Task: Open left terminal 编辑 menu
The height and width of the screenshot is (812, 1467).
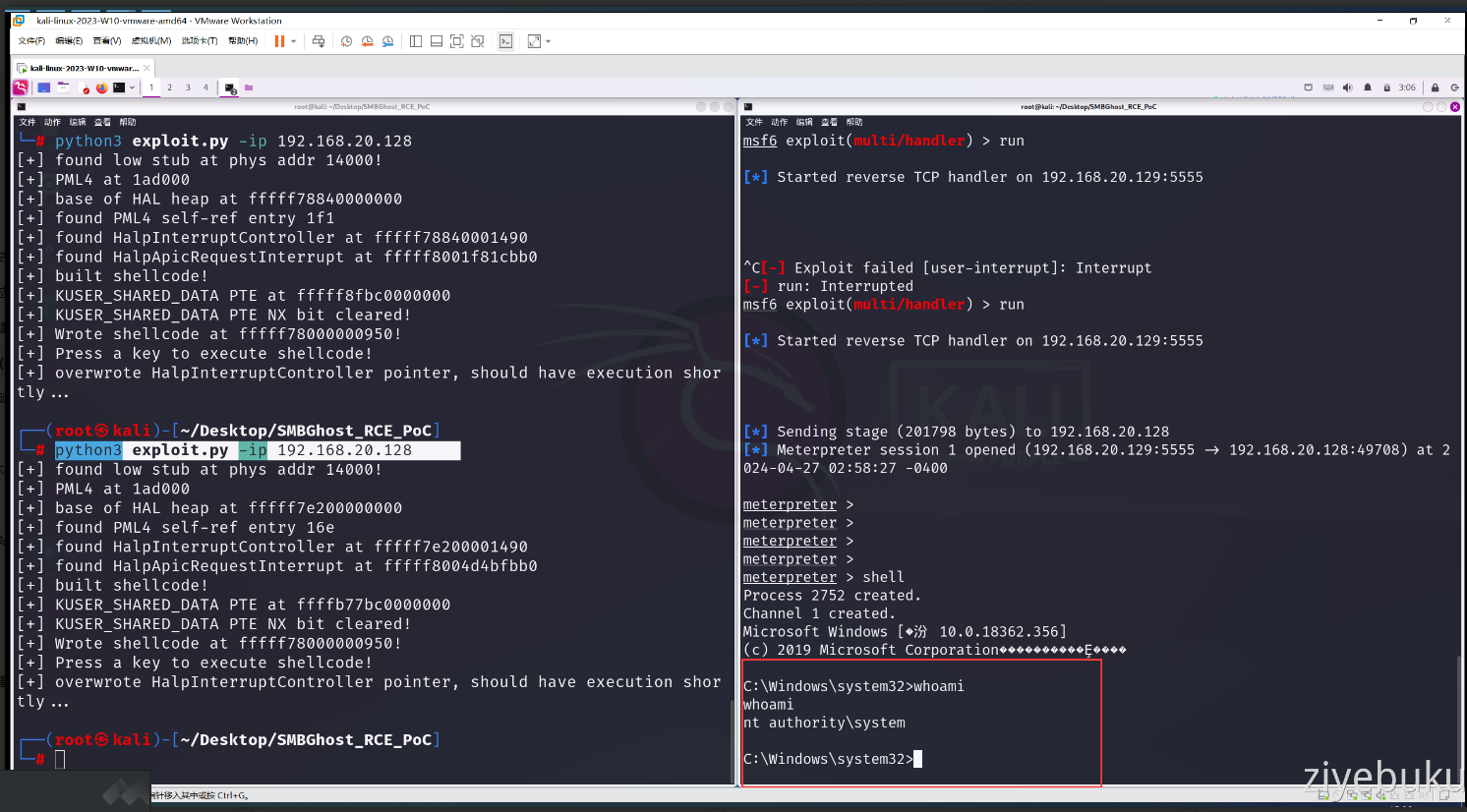Action: tap(78, 123)
